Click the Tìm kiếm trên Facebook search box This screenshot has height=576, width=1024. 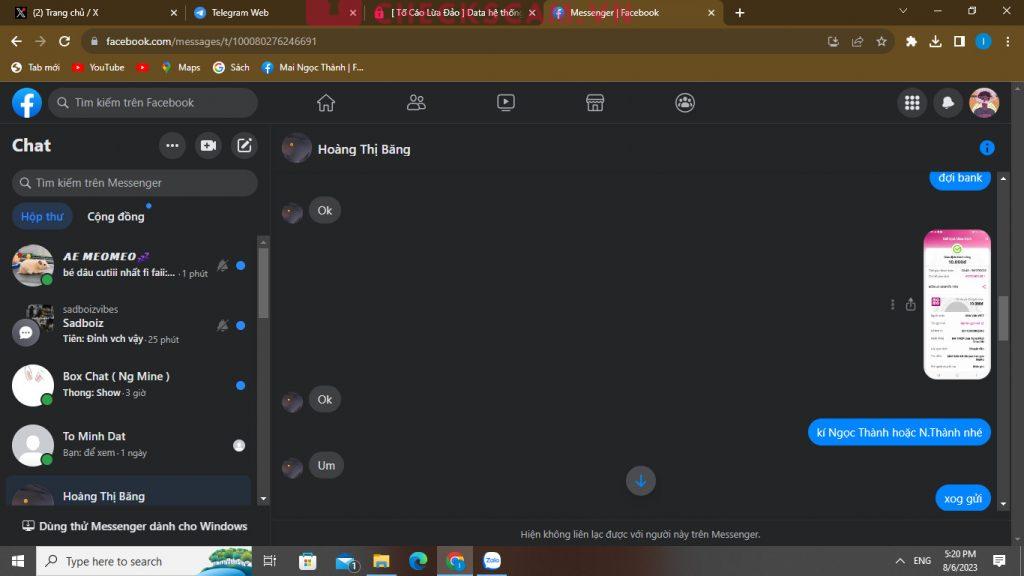[x=153, y=103]
